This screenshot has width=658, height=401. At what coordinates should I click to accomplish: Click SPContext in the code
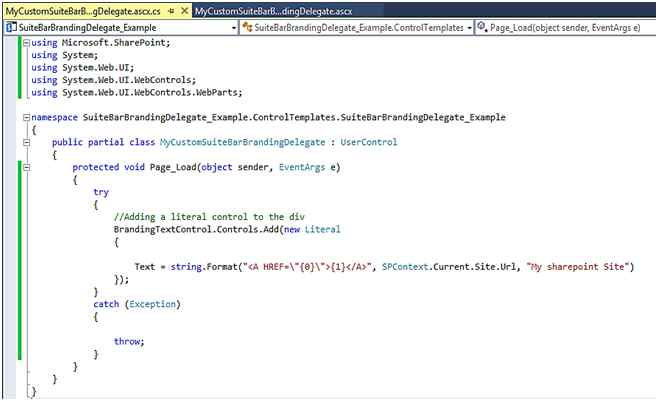tap(405, 267)
